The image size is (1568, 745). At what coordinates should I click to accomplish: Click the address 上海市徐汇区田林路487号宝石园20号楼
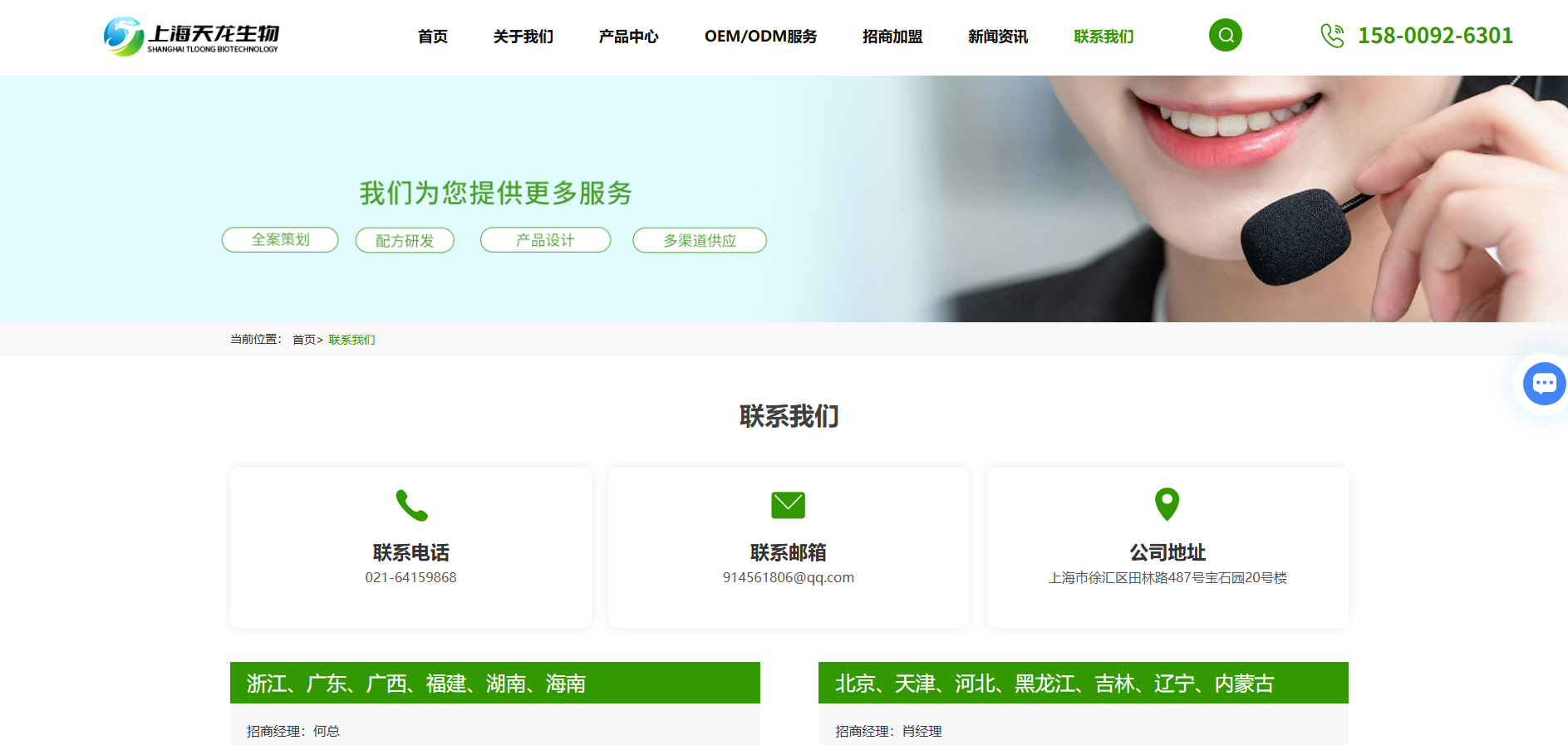click(1167, 577)
